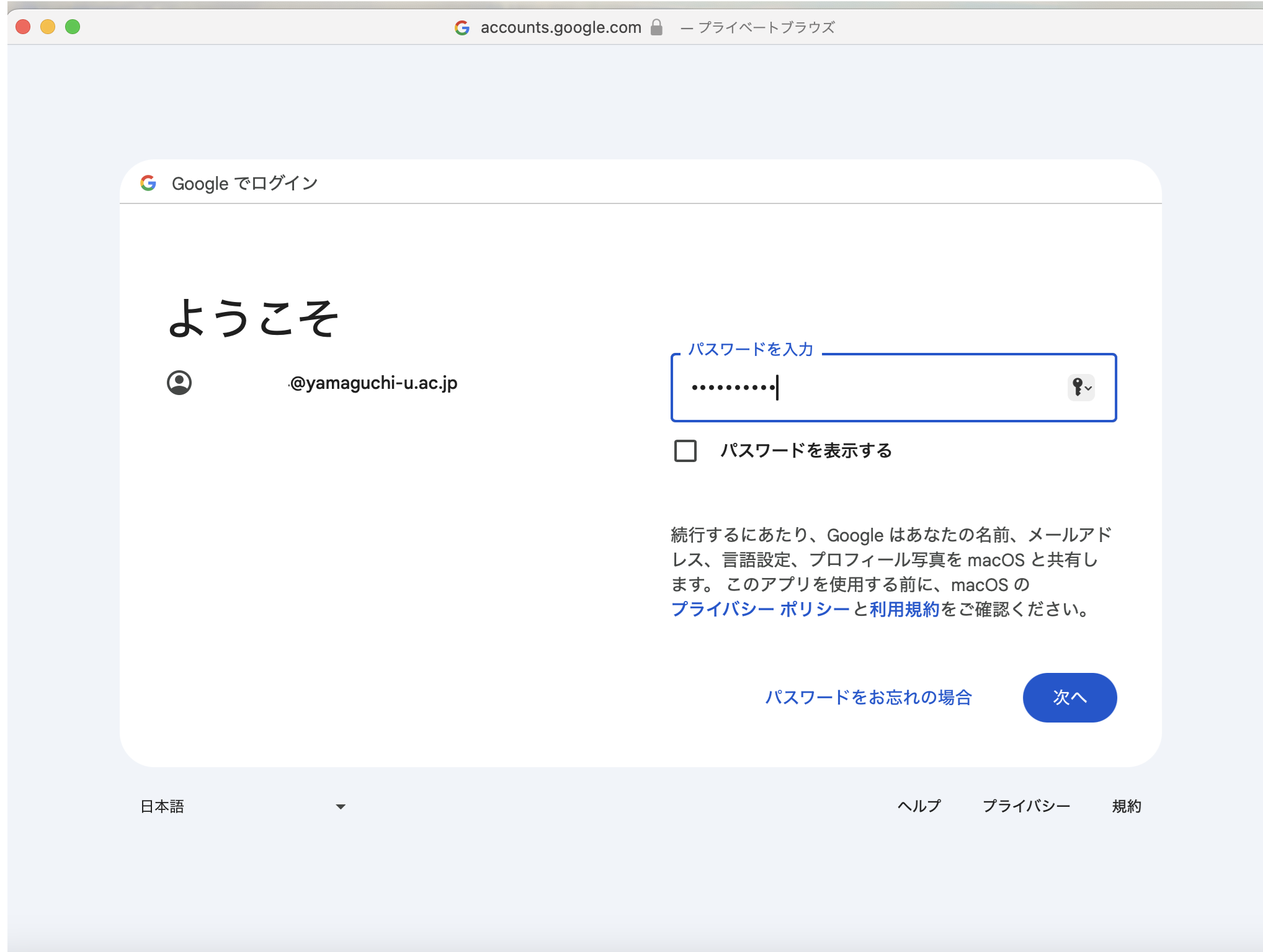Click the padlock icon next to URL

click(x=656, y=27)
